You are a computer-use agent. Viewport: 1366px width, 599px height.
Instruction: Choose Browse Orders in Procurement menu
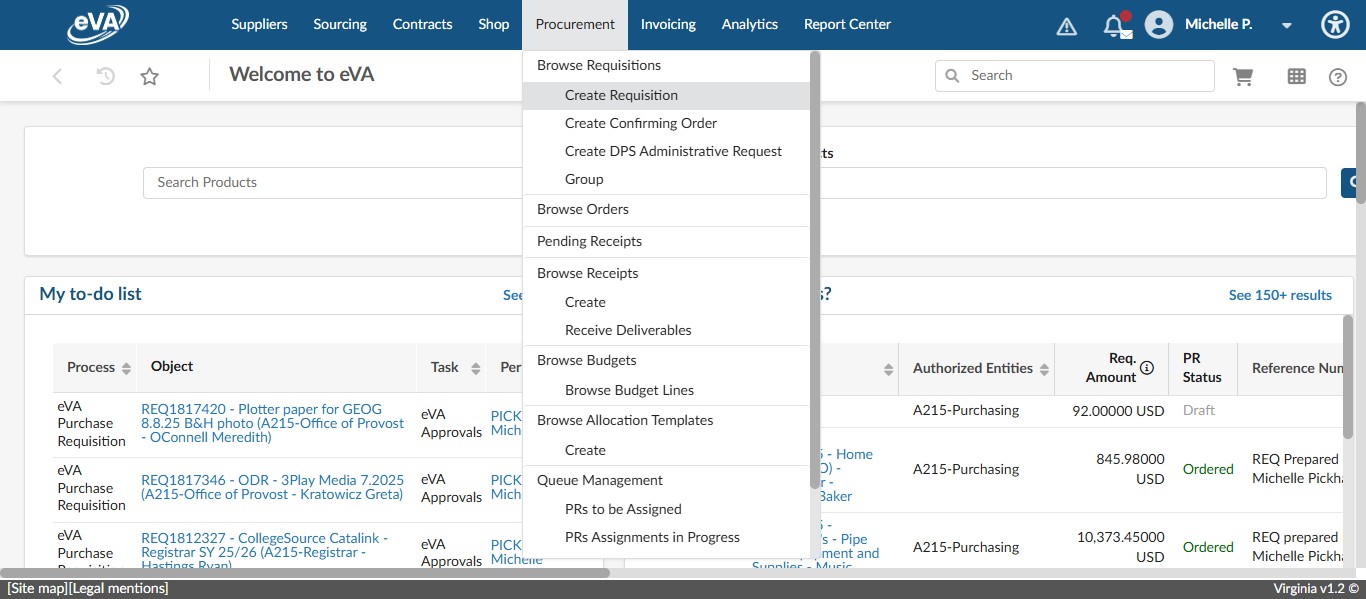pyautogui.click(x=583, y=209)
